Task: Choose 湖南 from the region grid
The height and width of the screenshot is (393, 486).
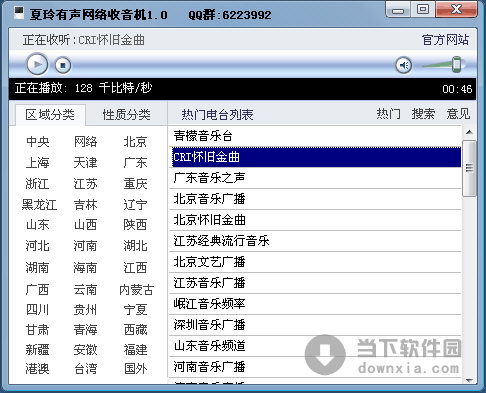Action: (x=38, y=268)
